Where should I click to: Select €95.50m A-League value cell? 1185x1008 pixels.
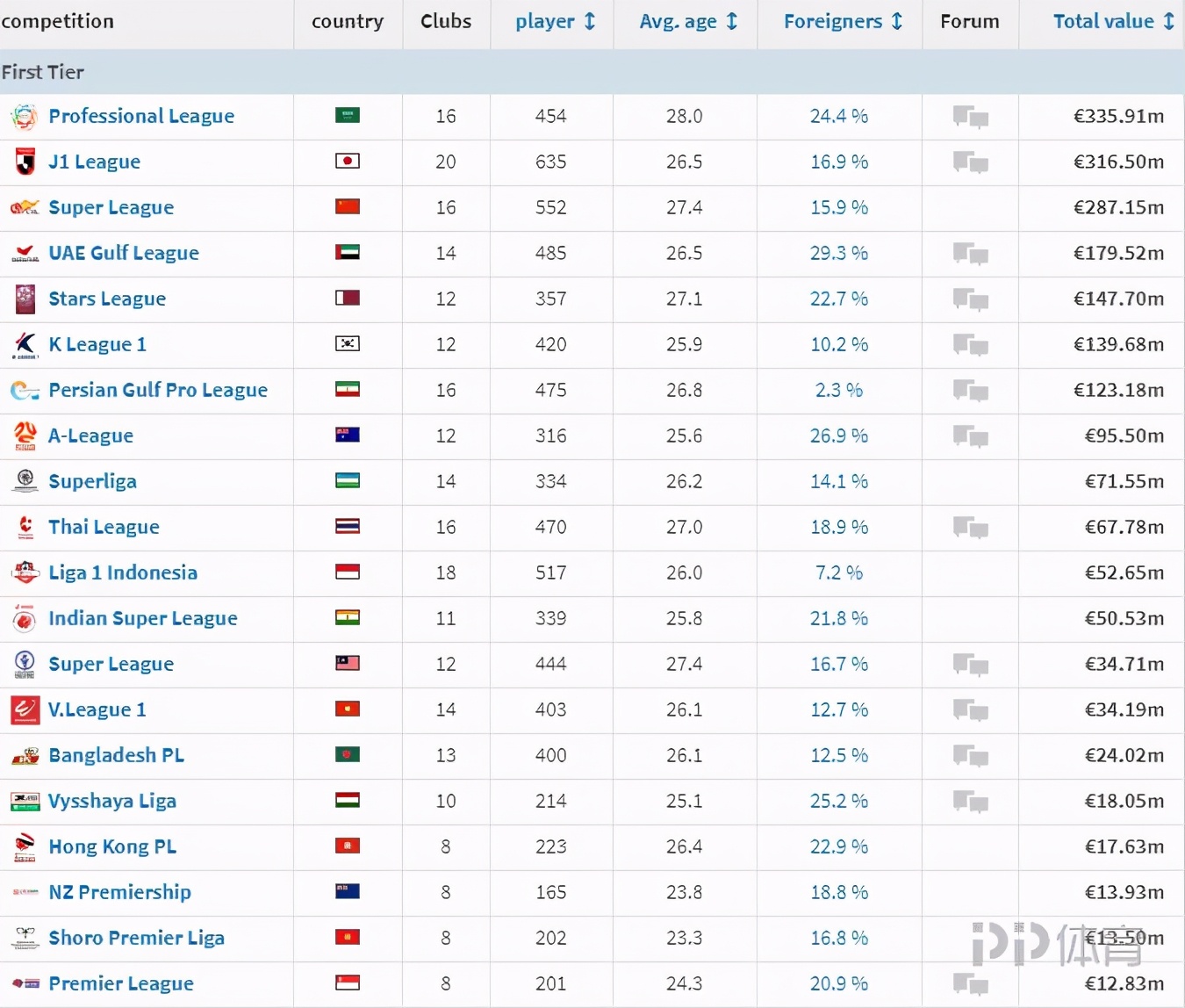tap(1124, 436)
